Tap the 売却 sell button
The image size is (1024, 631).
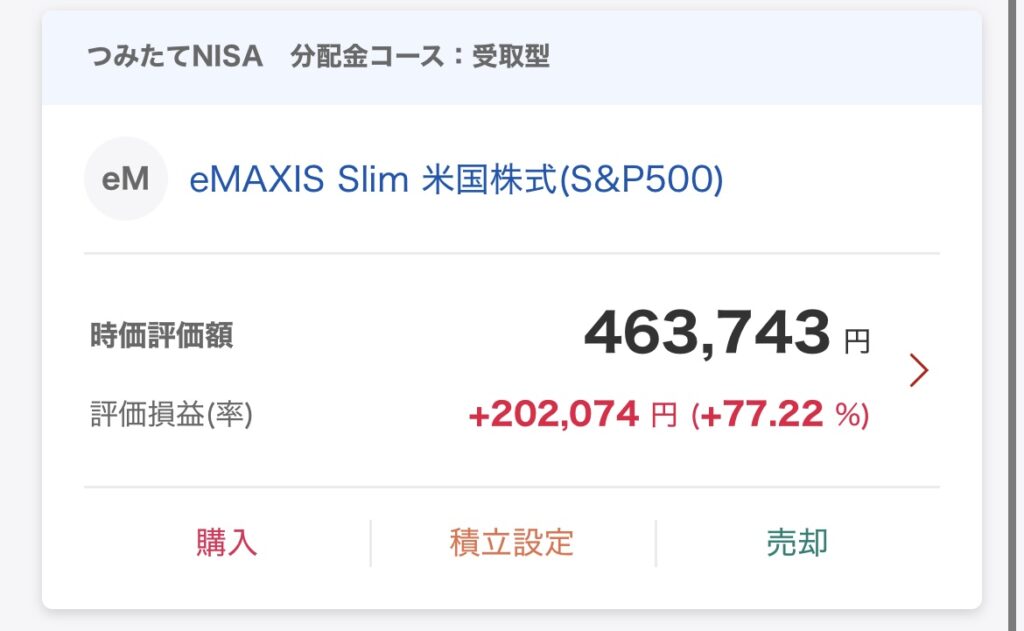click(797, 543)
